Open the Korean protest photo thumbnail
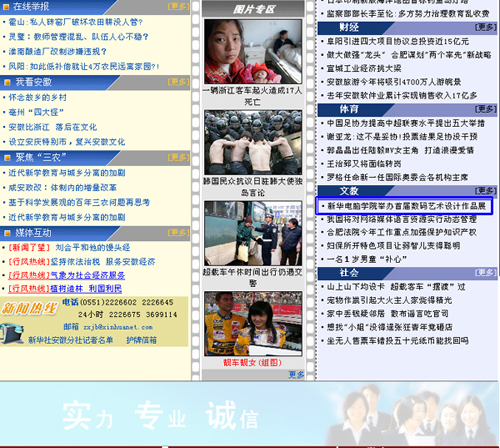Screen dimensions: 500x448 [253, 142]
